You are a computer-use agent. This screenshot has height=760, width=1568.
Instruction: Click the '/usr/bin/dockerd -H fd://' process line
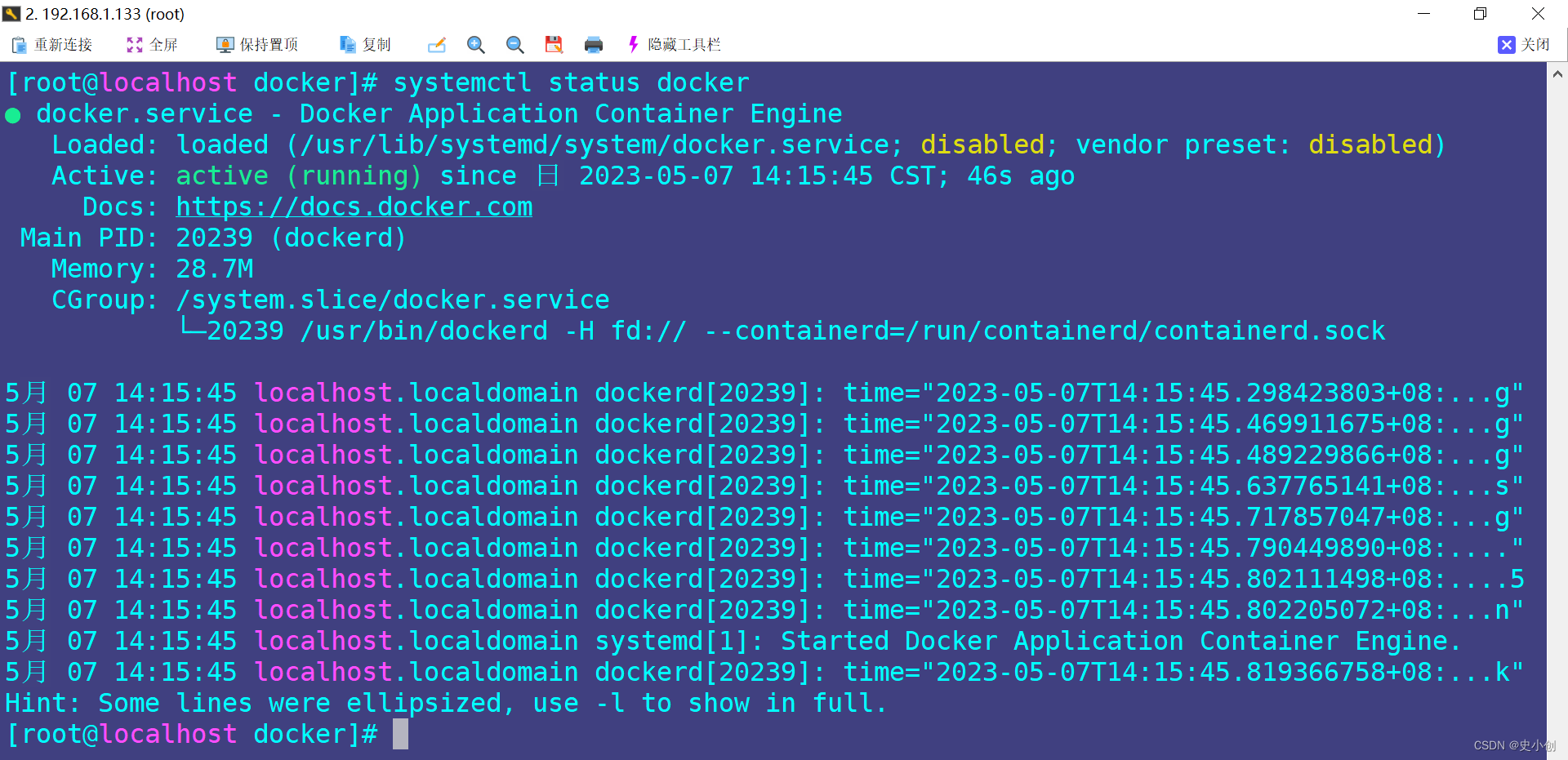point(782,331)
